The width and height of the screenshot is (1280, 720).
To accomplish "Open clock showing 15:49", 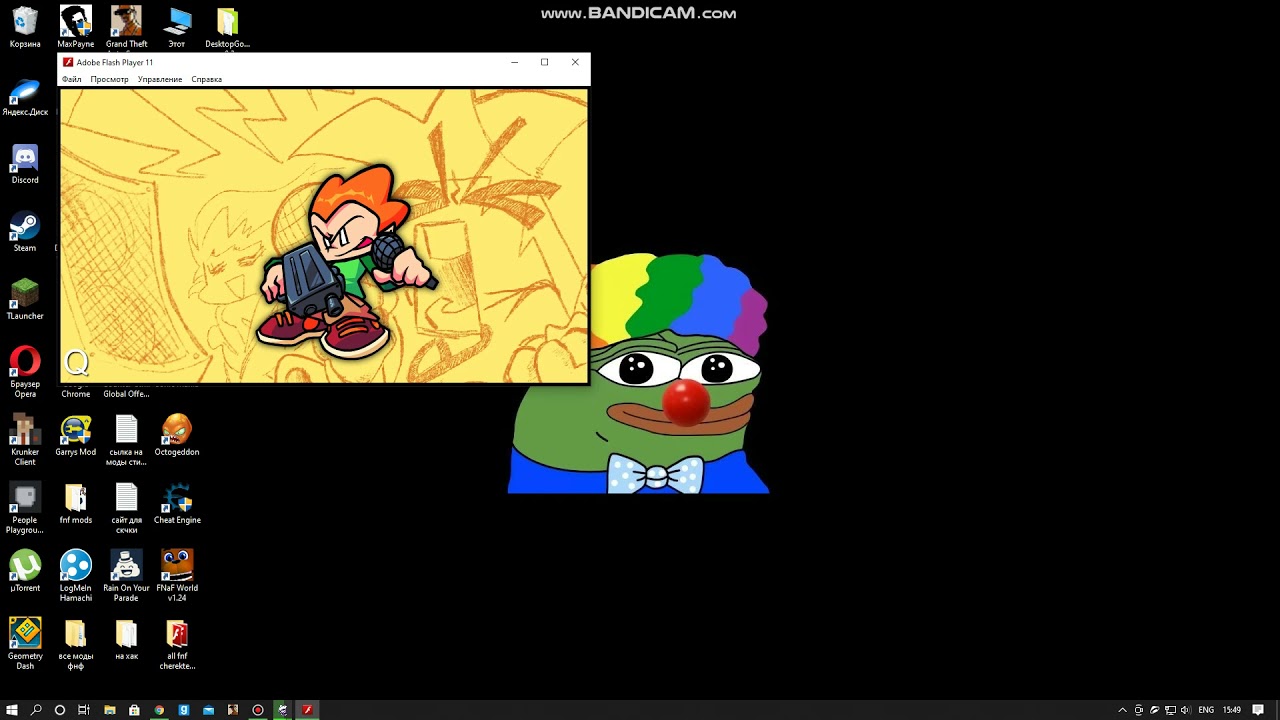I will 1232,710.
